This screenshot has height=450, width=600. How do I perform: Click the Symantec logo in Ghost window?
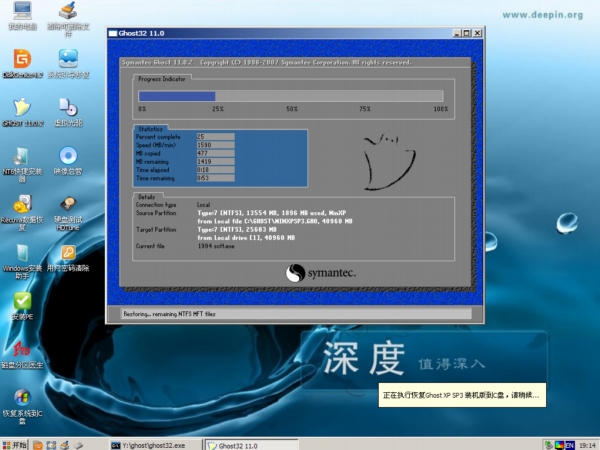pyautogui.click(x=321, y=273)
